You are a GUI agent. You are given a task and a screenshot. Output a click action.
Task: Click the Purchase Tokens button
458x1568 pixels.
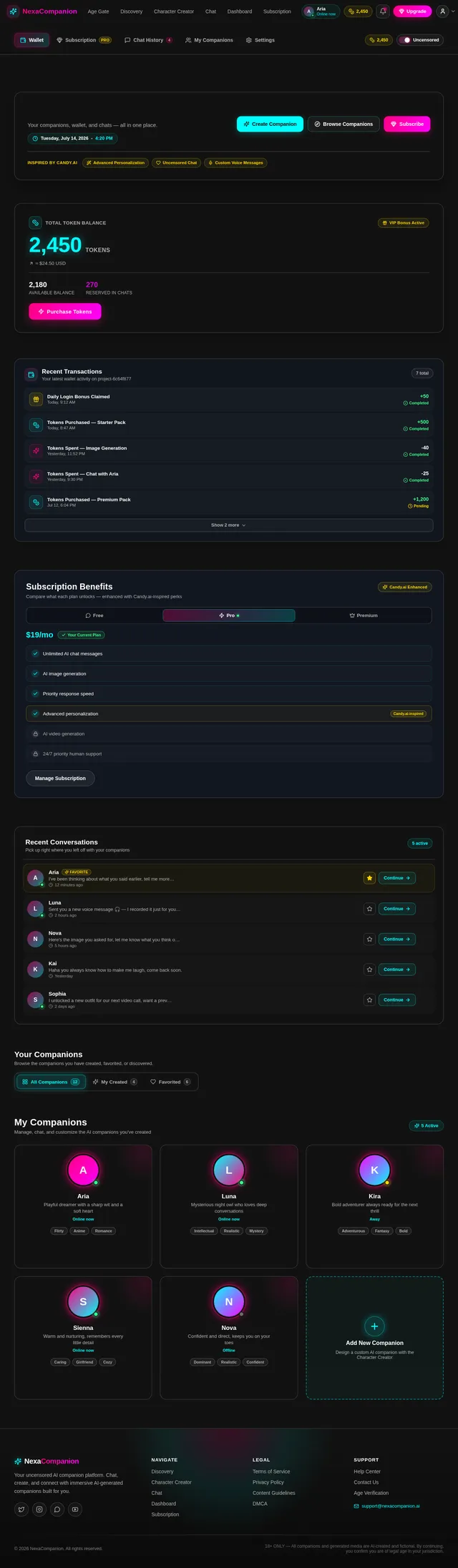[65, 312]
